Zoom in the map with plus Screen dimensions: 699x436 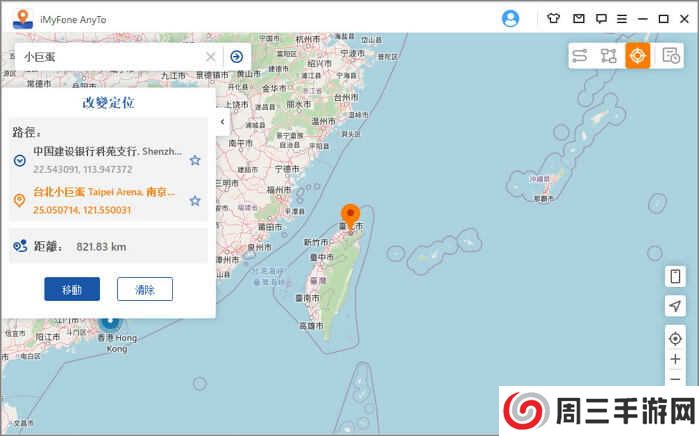point(675,359)
